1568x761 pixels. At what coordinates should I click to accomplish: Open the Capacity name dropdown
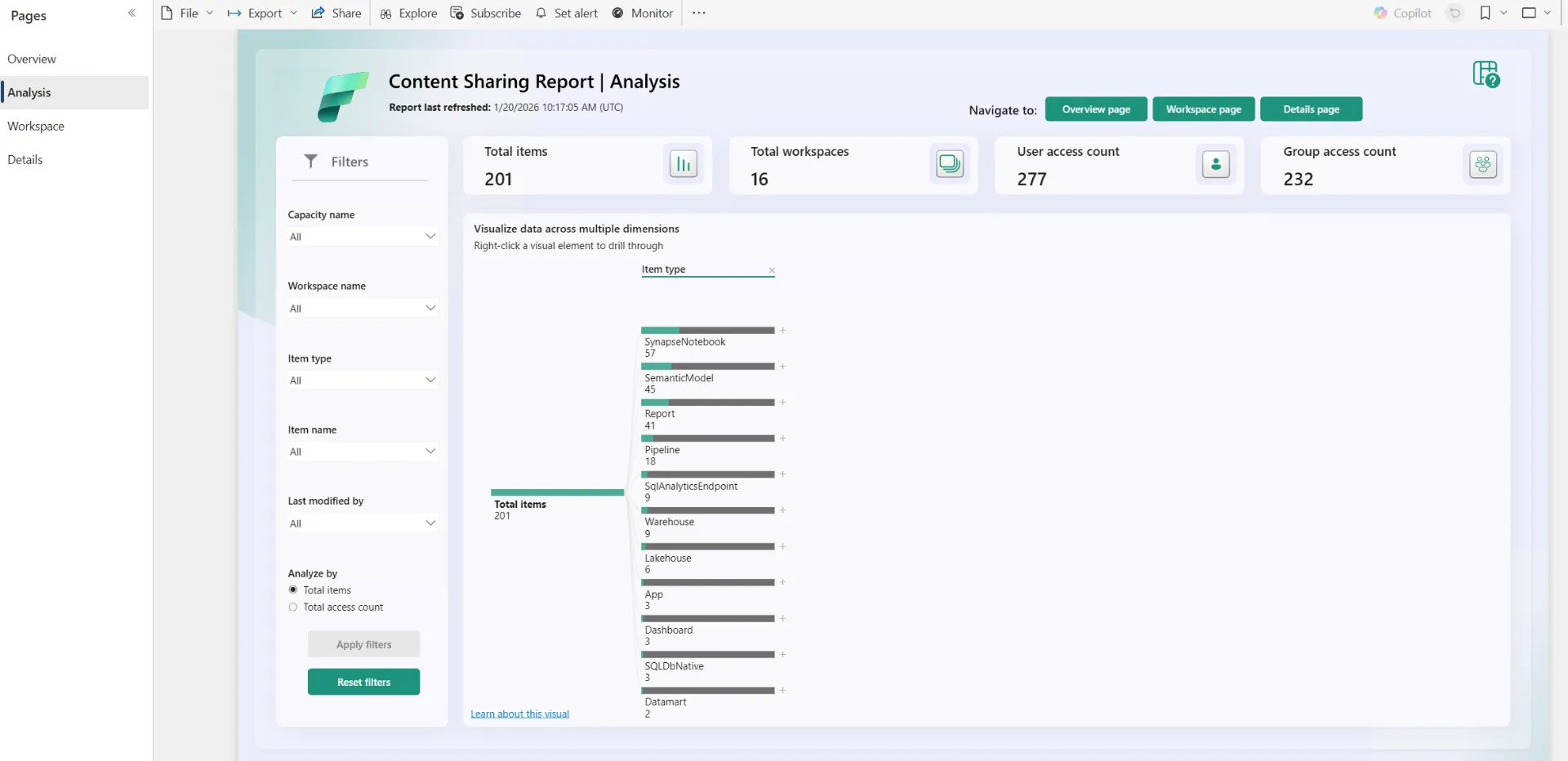[363, 237]
